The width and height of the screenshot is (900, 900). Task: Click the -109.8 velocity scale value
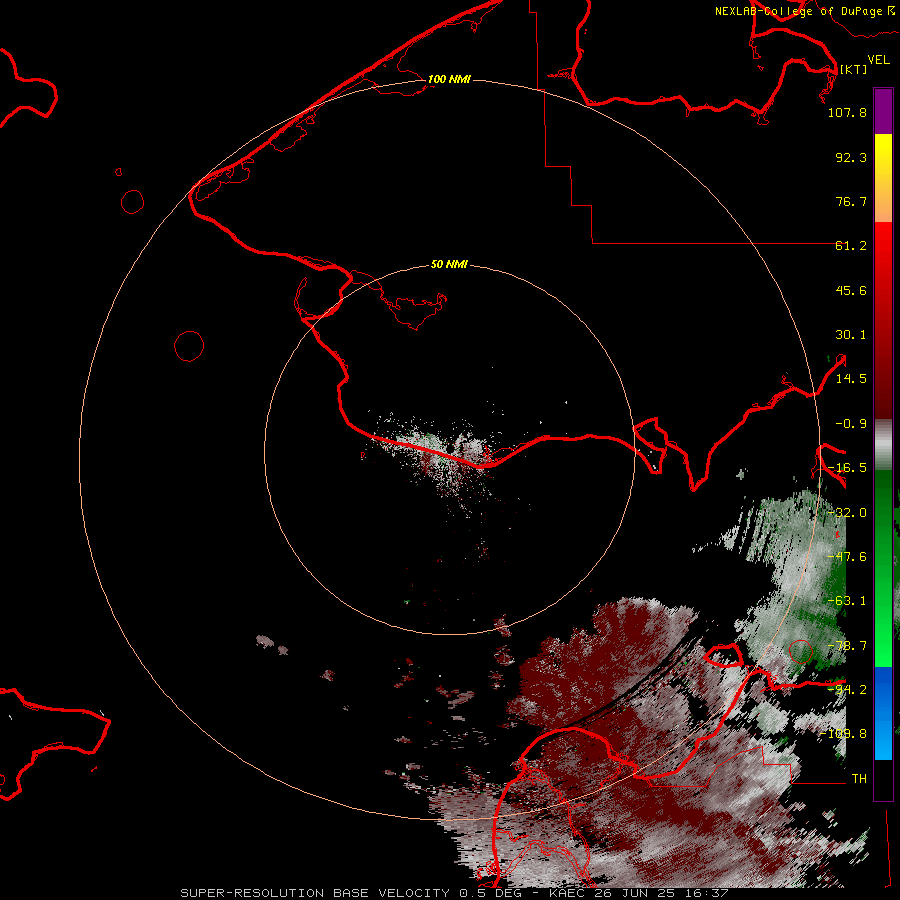click(x=843, y=734)
